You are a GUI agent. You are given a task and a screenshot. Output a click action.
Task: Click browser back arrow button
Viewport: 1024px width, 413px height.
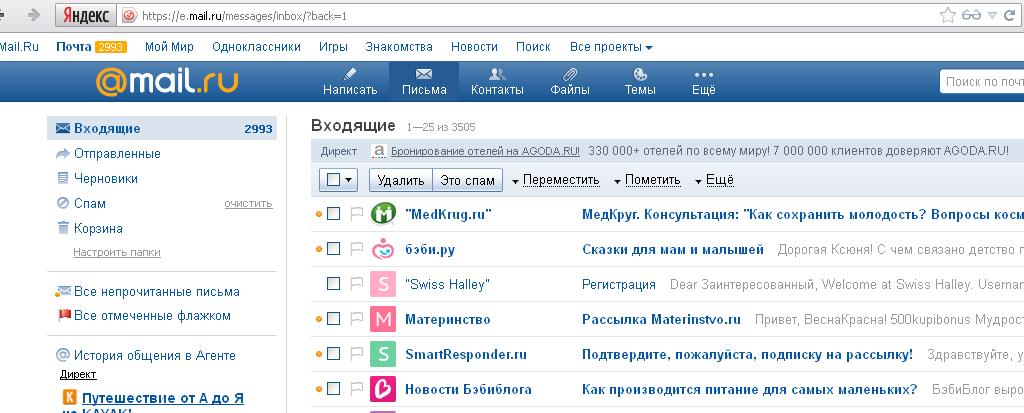(35, 15)
